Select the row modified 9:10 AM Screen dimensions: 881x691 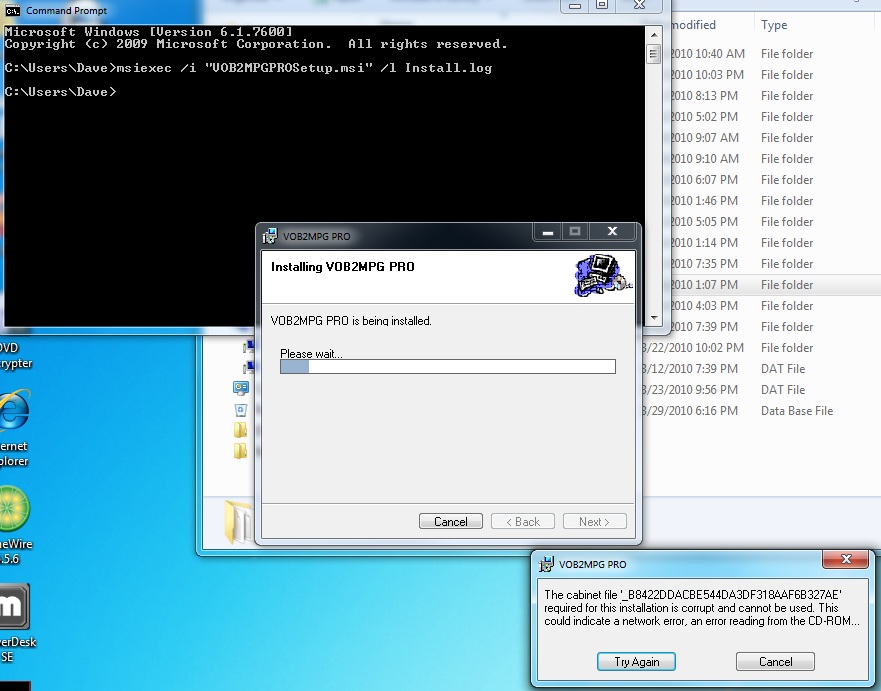click(774, 158)
